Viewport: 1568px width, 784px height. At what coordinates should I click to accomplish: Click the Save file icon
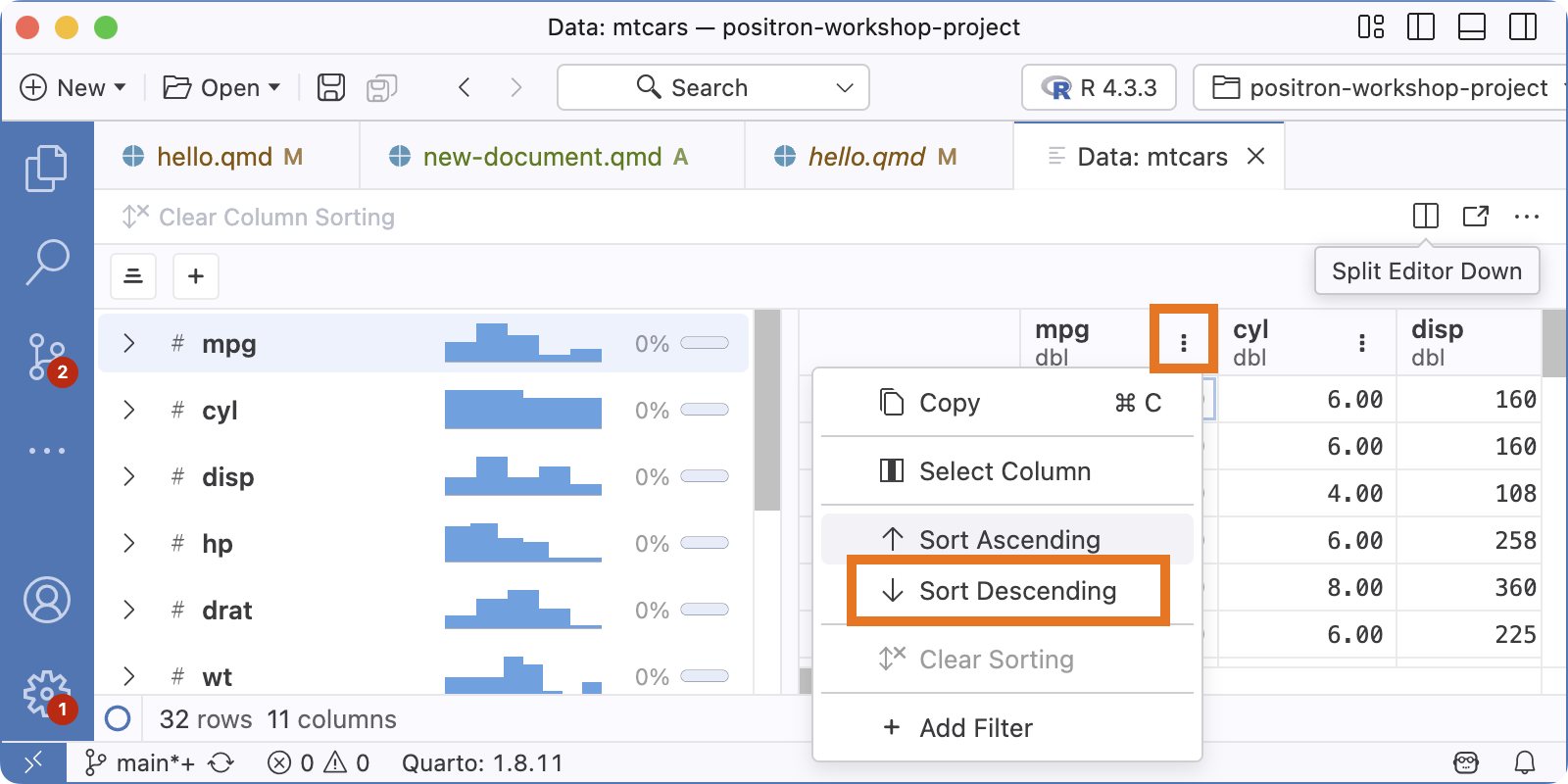(x=331, y=87)
